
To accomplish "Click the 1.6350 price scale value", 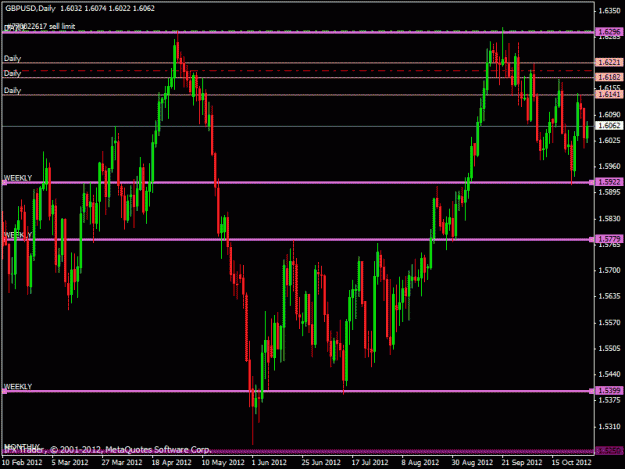I will pyautogui.click(x=609, y=11).
